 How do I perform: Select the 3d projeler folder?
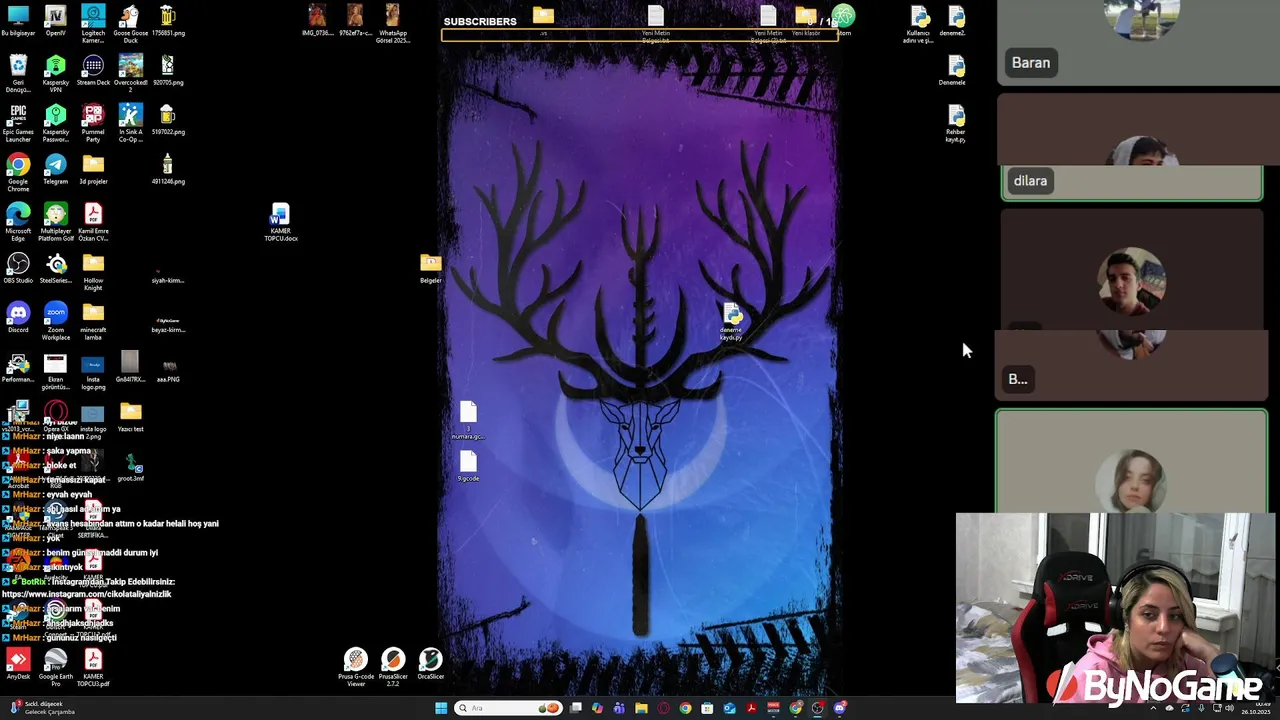[93, 169]
